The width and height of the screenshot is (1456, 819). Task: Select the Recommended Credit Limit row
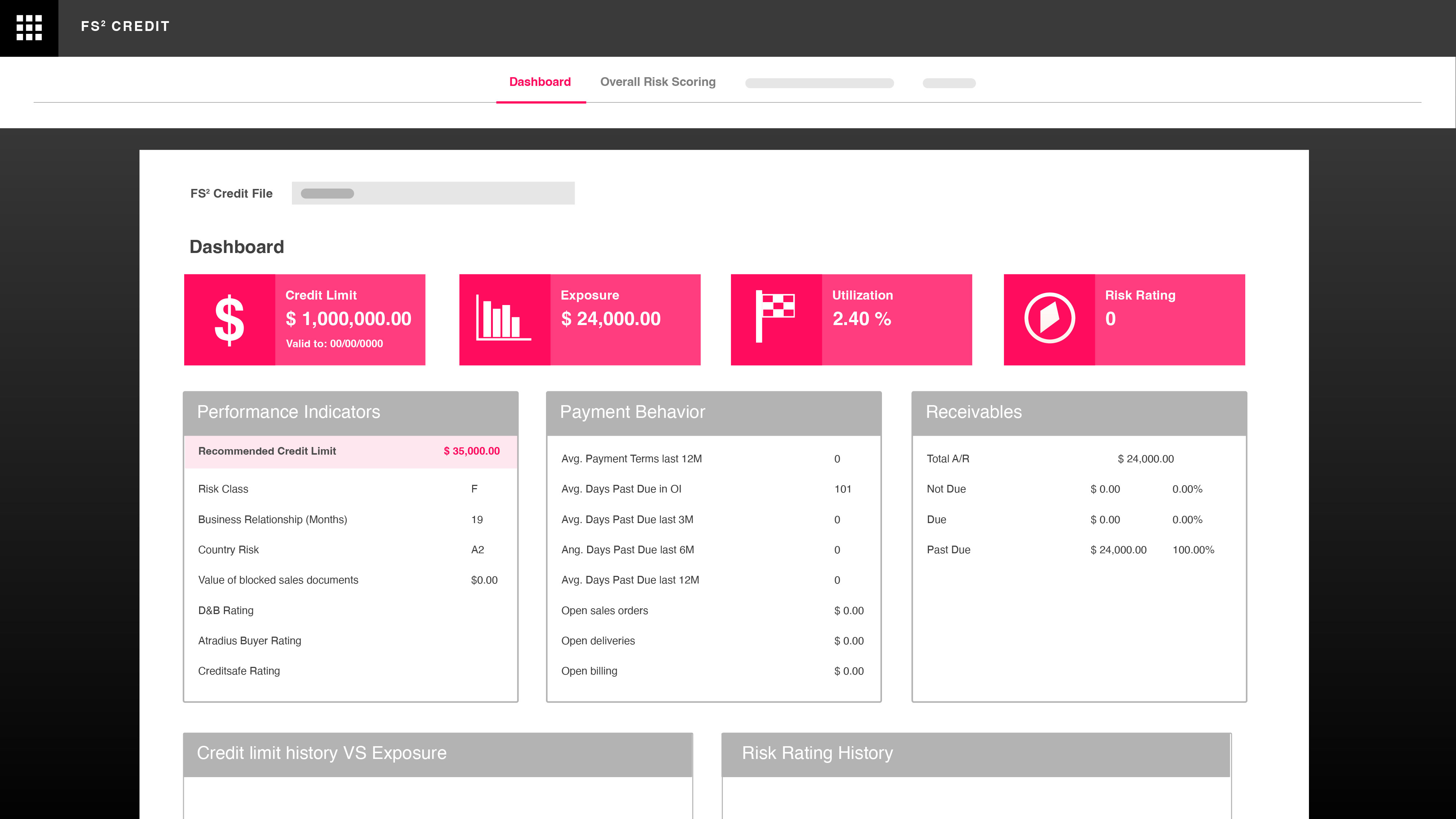(x=351, y=451)
